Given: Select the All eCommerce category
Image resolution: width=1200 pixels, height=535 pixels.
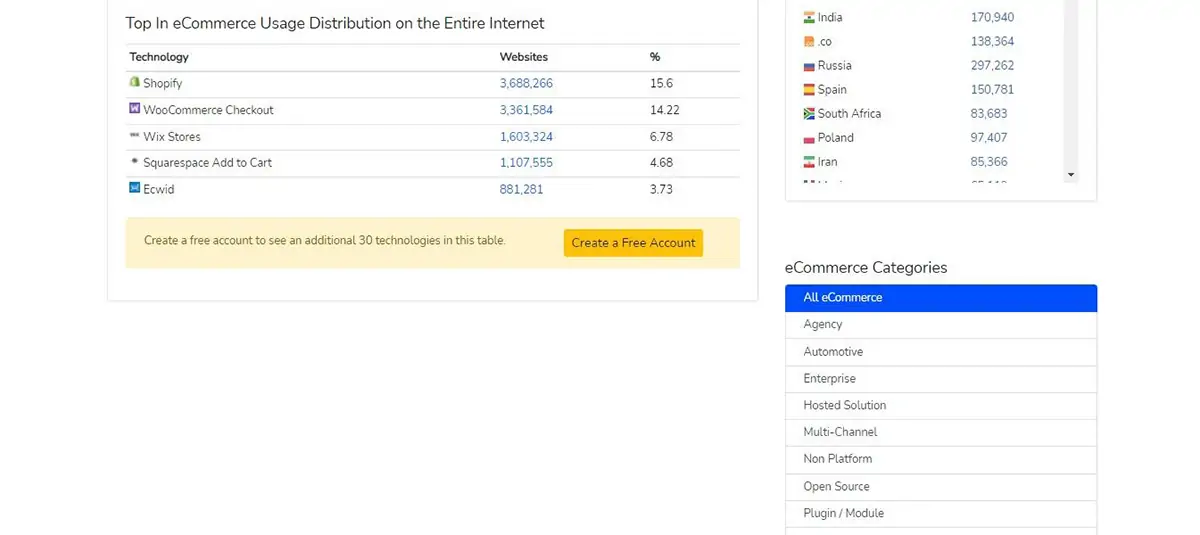Looking at the screenshot, I should pos(941,298).
